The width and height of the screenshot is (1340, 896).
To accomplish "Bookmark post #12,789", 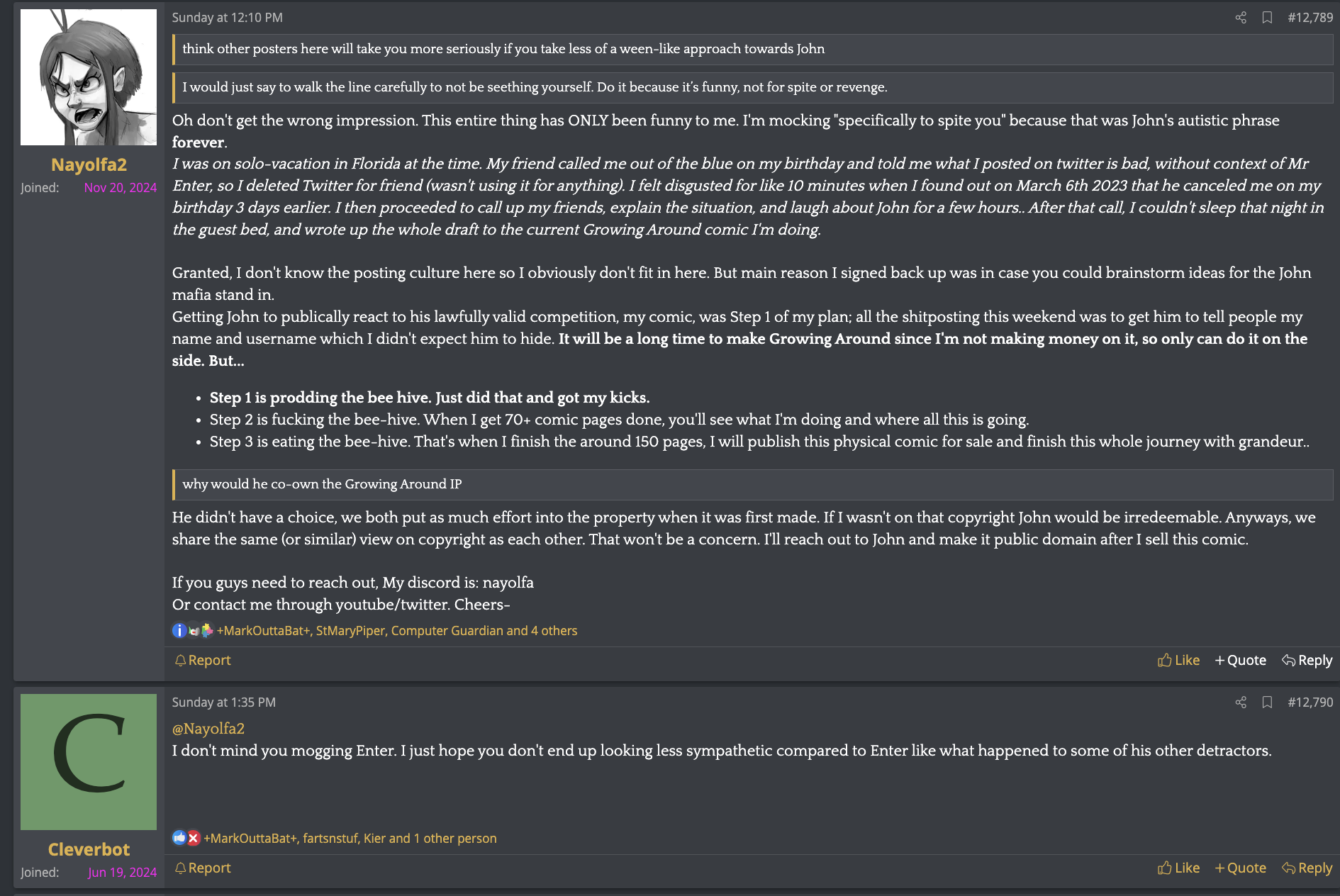I will 1267,18.
